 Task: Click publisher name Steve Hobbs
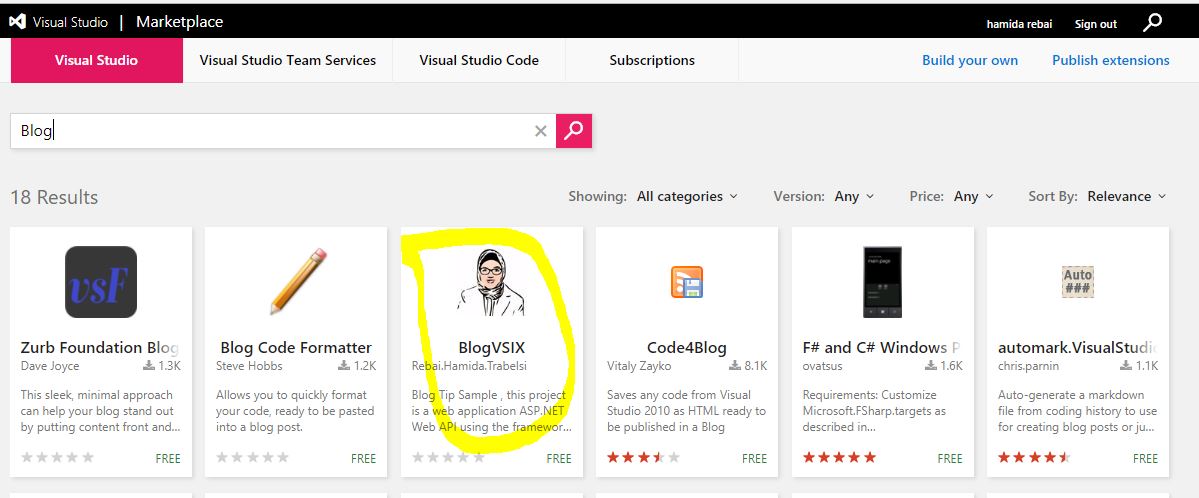coord(249,366)
